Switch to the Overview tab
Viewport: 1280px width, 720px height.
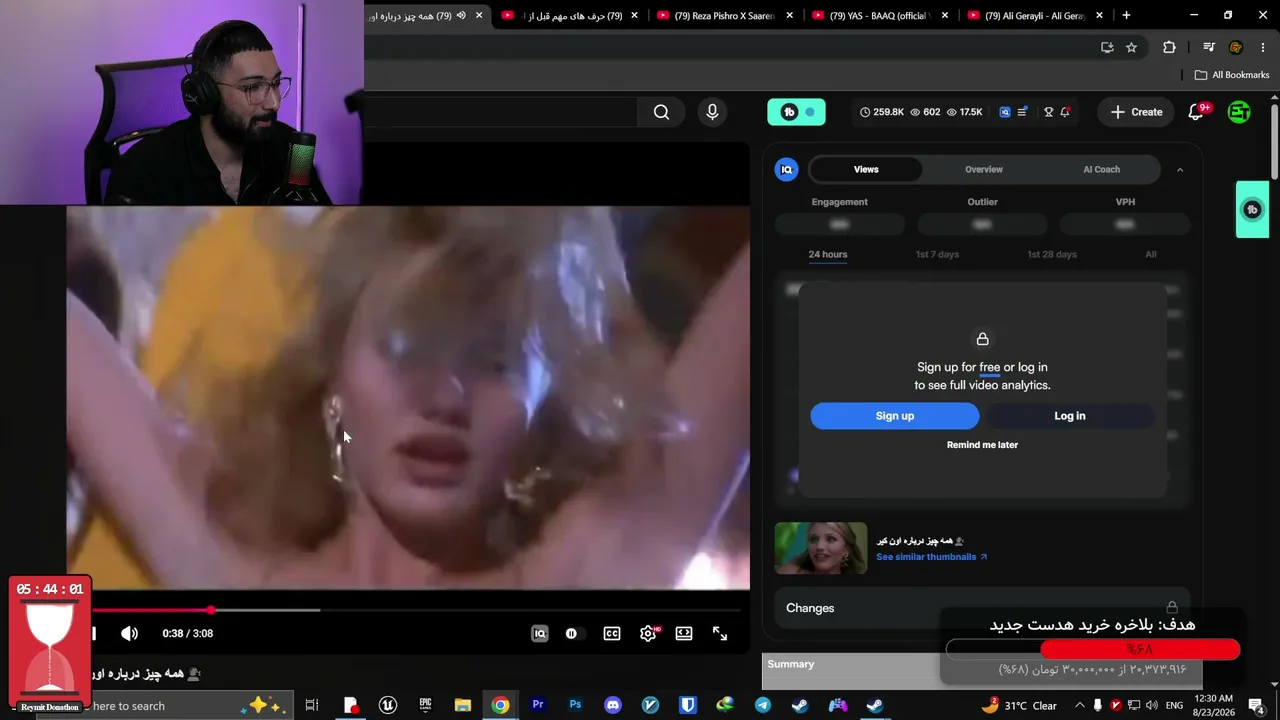[x=984, y=169]
